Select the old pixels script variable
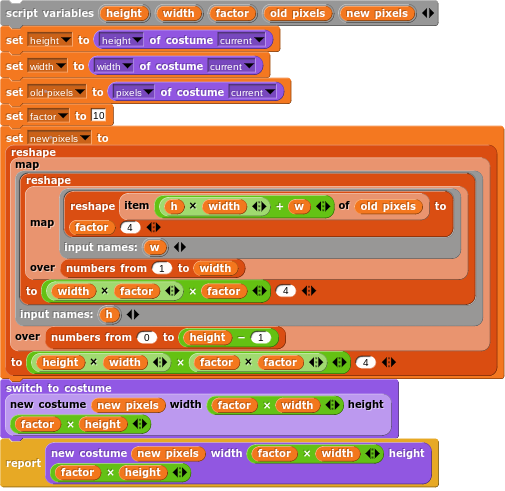The width and height of the screenshot is (505, 491). 298,13
